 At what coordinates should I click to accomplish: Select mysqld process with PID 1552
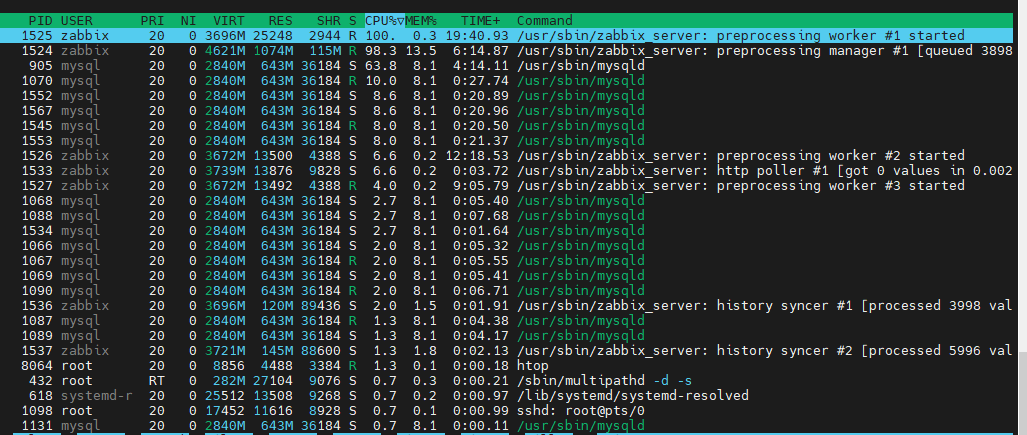tap(506, 96)
